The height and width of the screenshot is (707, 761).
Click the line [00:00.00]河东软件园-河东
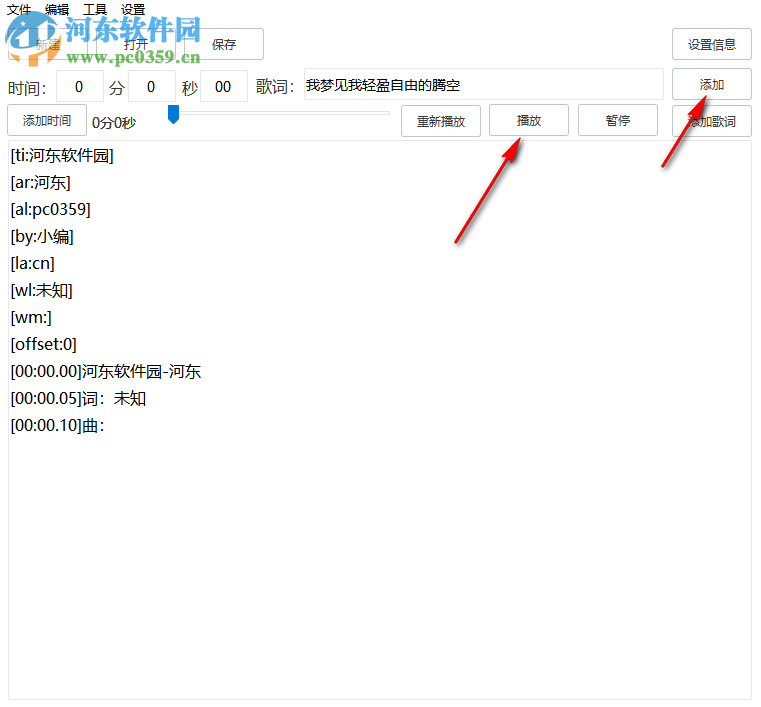[106, 372]
